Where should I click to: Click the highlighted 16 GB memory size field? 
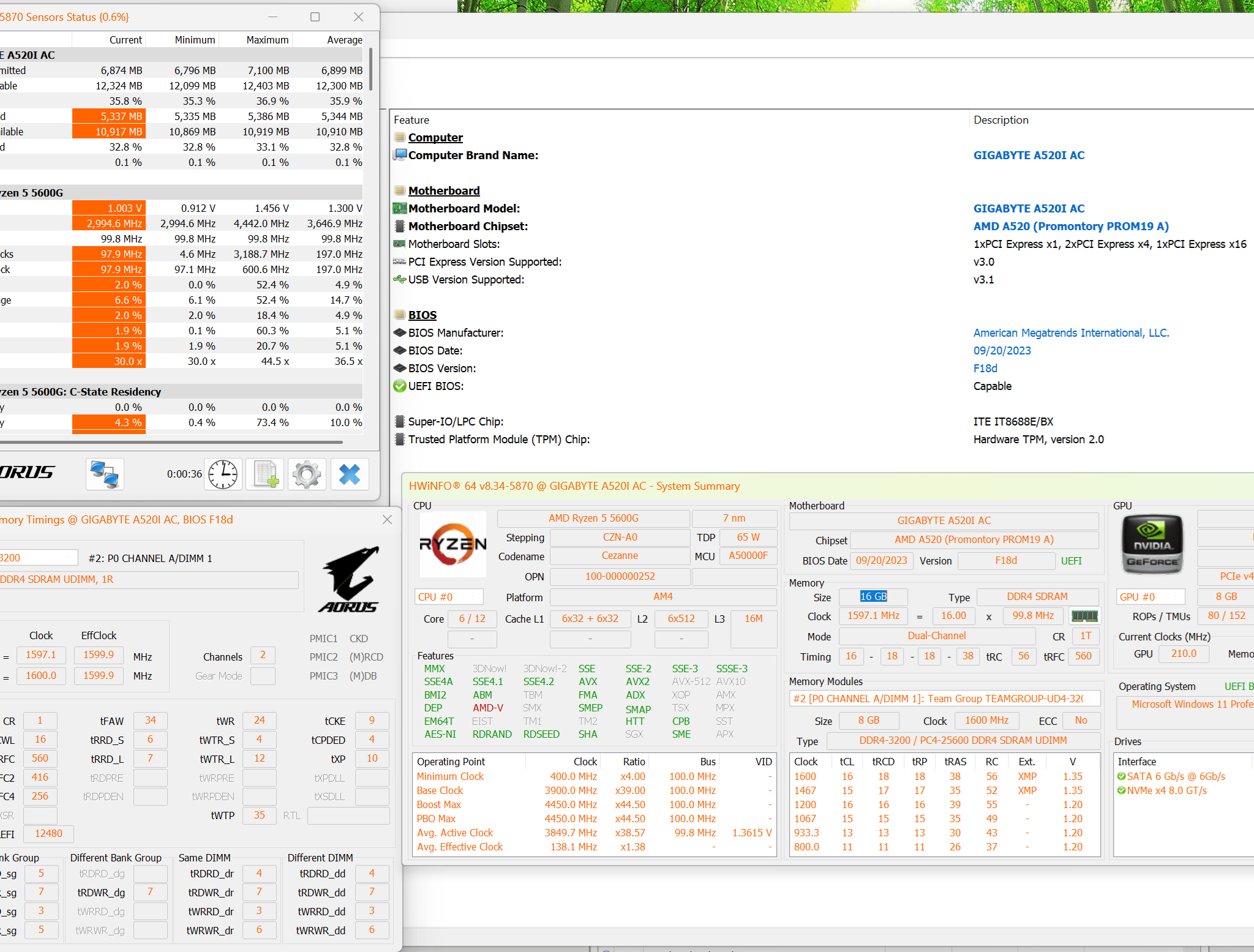coord(873,596)
